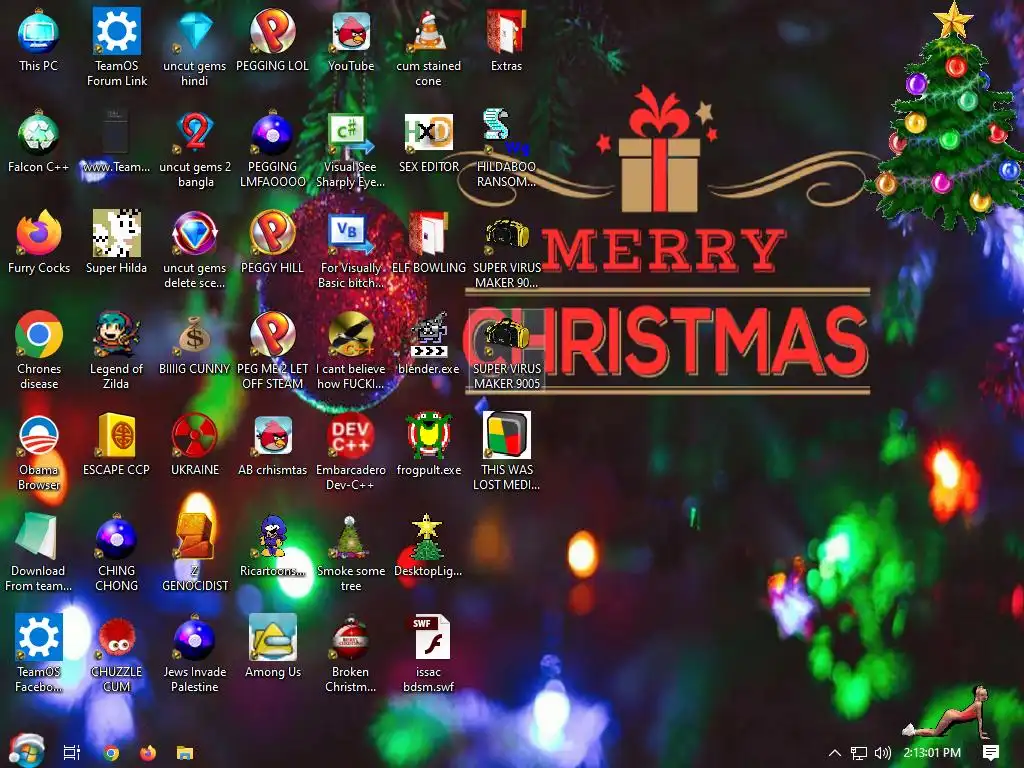This screenshot has height=768, width=1024.
Task: Open the network status tray icon
Action: pyautogui.click(x=859, y=753)
